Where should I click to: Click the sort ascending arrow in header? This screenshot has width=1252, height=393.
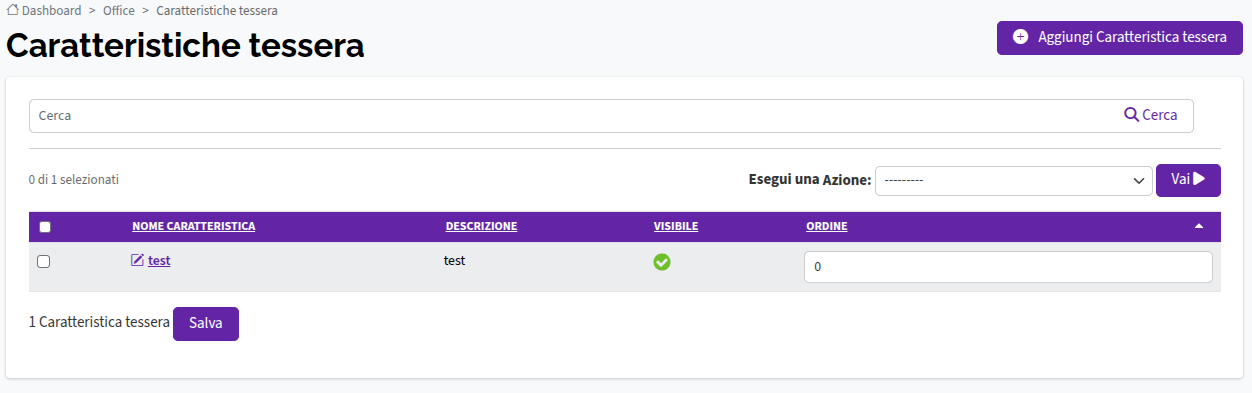pyautogui.click(x=1199, y=226)
